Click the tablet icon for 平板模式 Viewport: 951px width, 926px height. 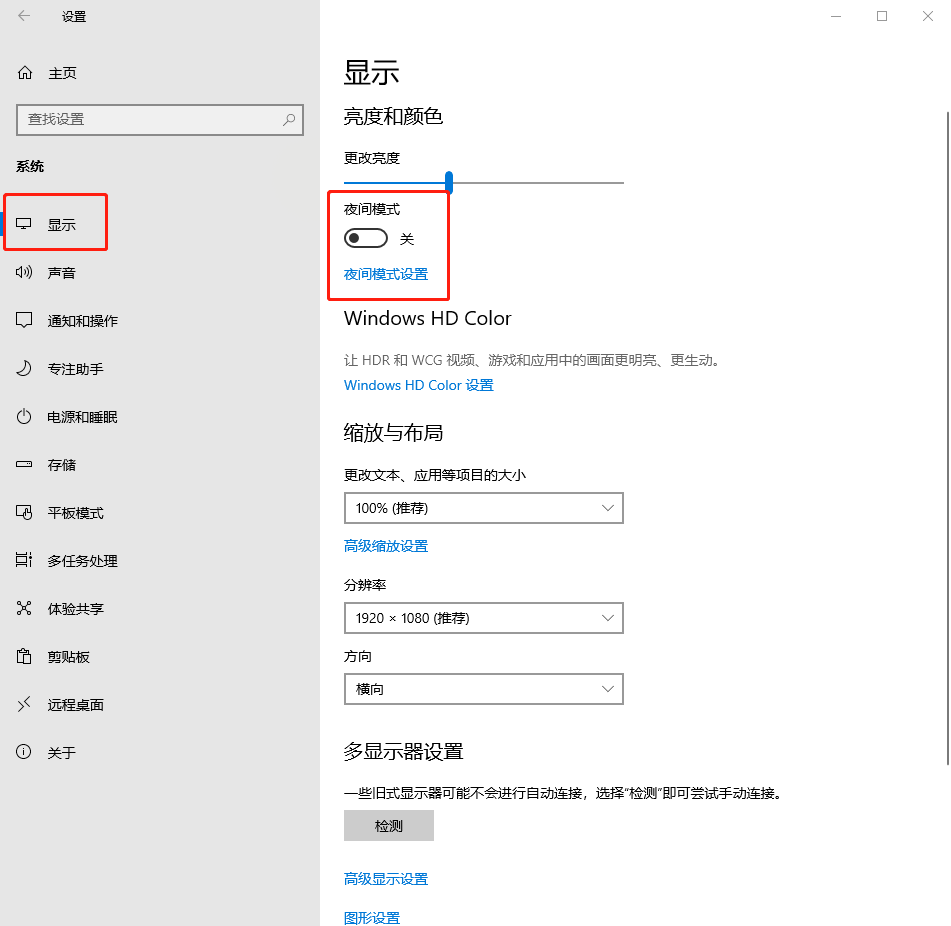[x=24, y=512]
